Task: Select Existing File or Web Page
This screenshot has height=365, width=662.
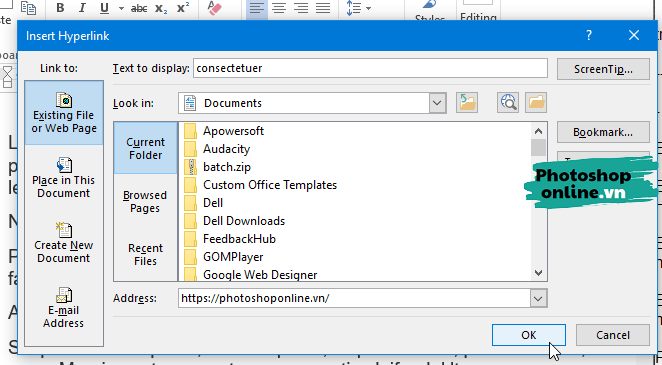Action: coord(64,113)
